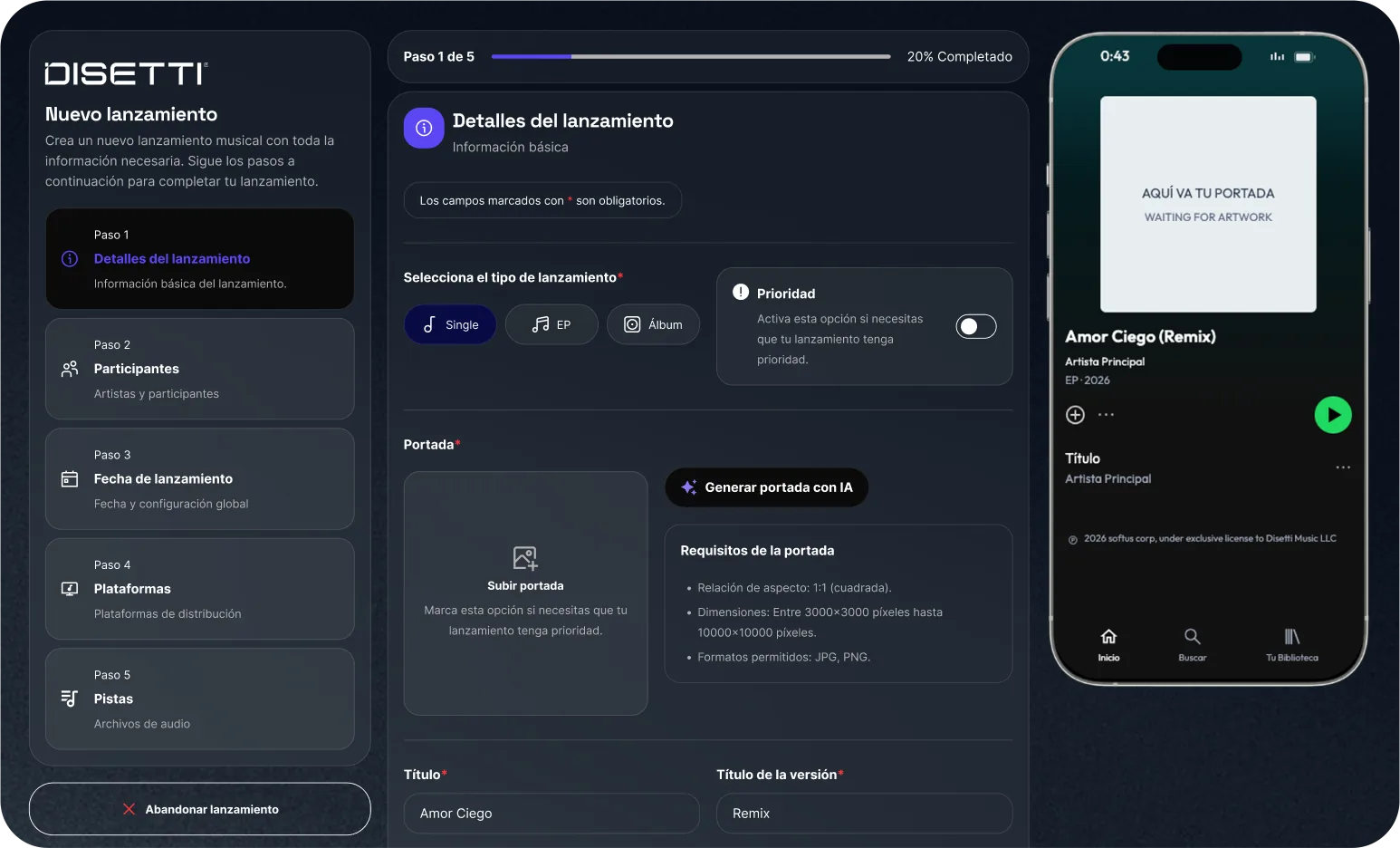Viewport: 1400px width, 848px height.
Task: Click 'Paso 1 de 5' label
Action: (x=439, y=56)
